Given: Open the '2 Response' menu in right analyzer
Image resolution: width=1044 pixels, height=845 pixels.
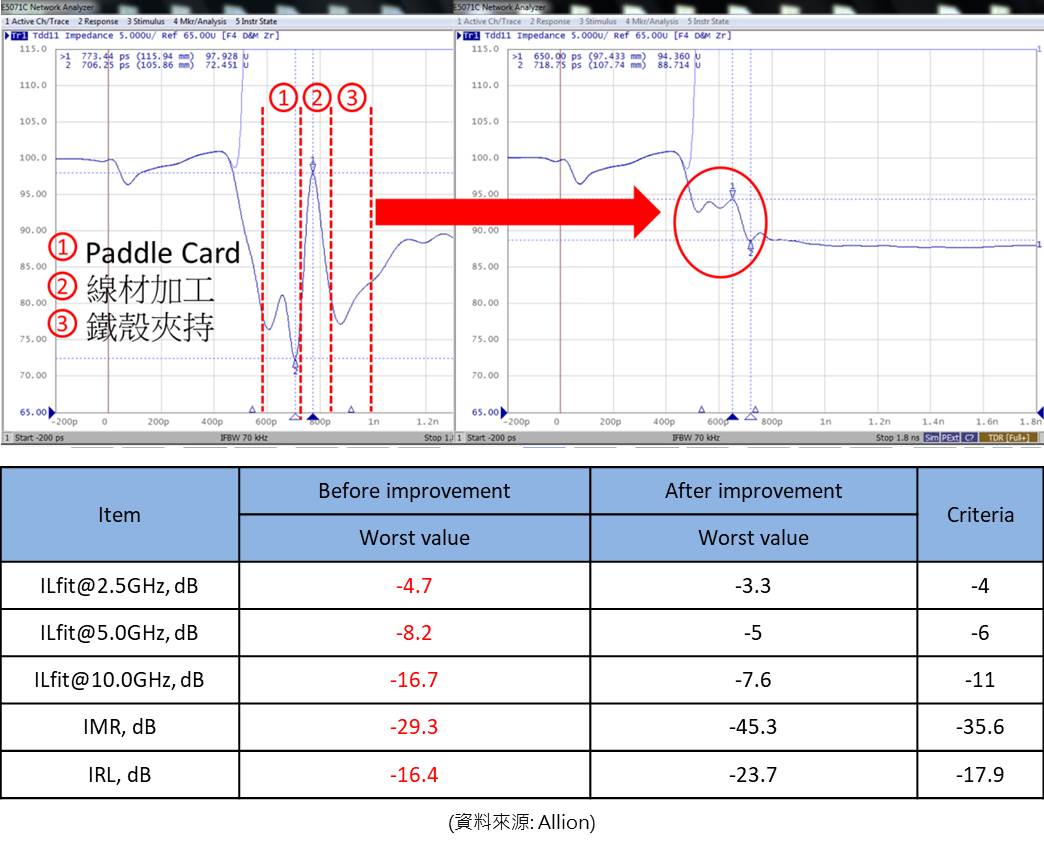Looking at the screenshot, I should pos(550,21).
